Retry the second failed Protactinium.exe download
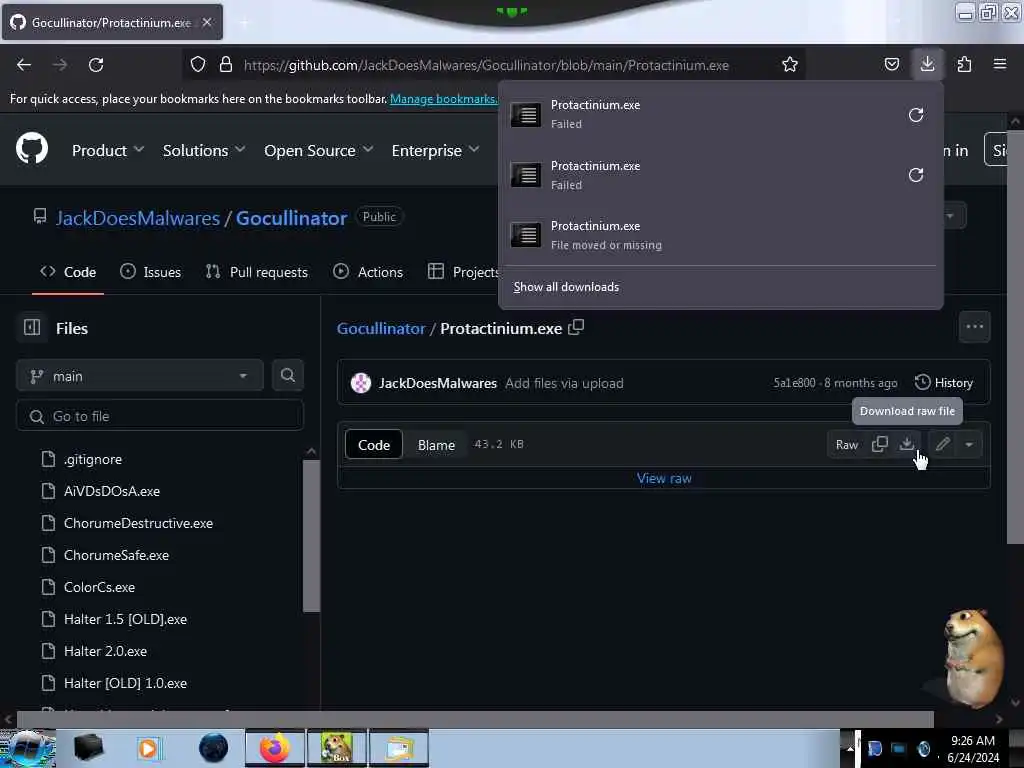 tap(916, 175)
